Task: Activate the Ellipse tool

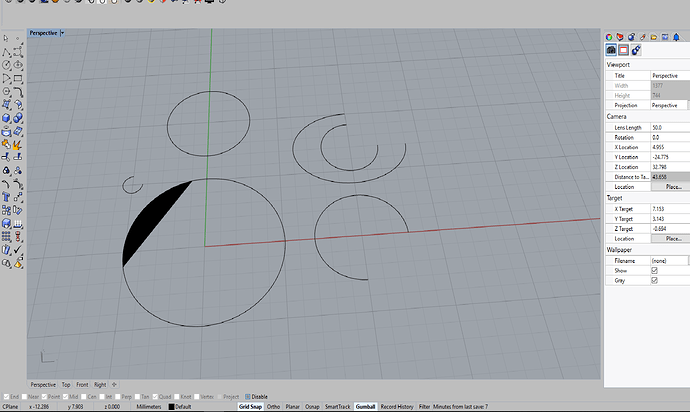Action: (18, 65)
